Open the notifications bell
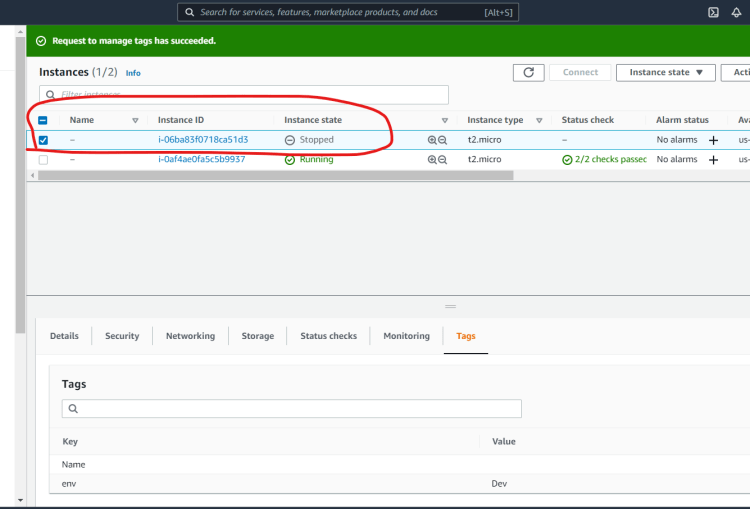Image resolution: width=750 pixels, height=509 pixels. click(736, 12)
